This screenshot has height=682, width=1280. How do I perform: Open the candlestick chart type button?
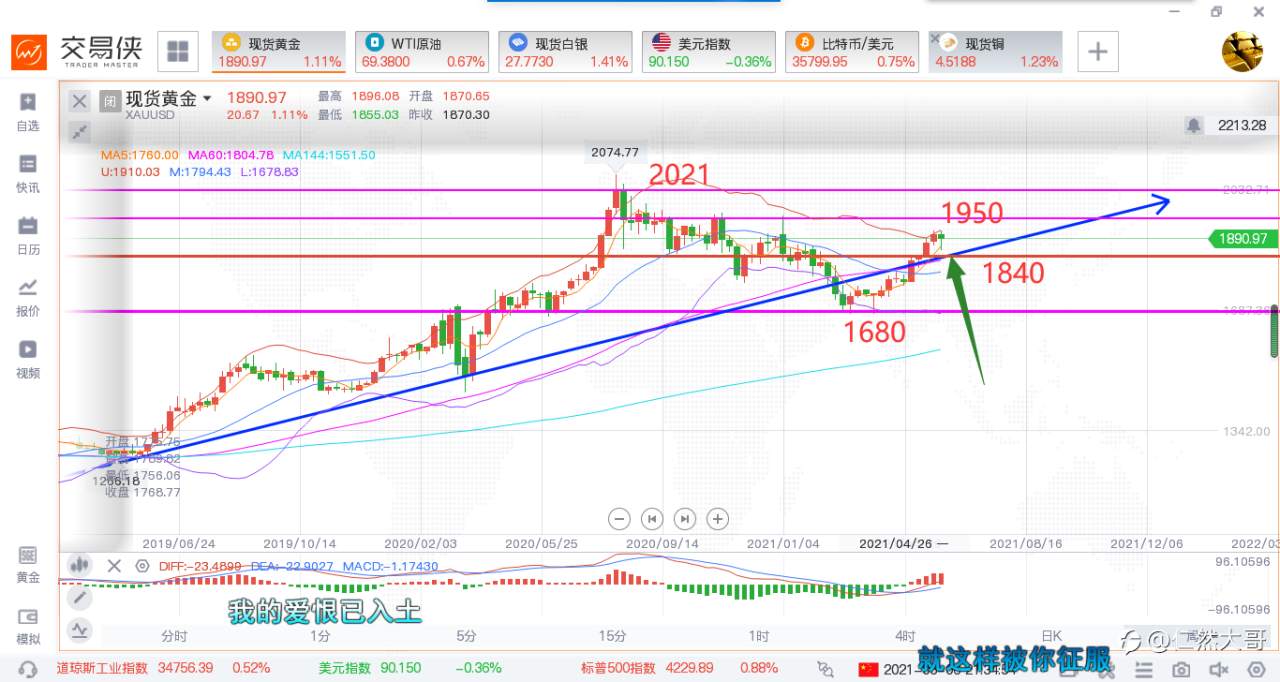click(x=79, y=565)
